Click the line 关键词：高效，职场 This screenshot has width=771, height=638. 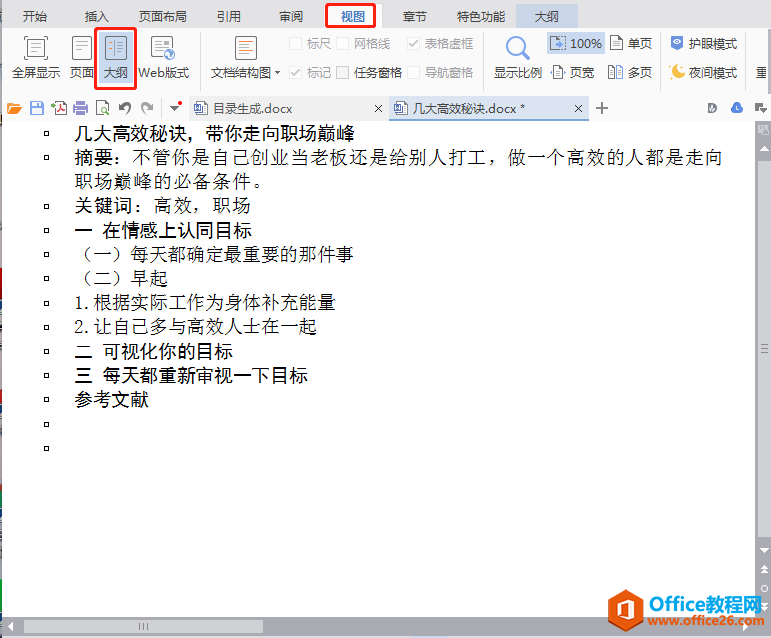163,205
